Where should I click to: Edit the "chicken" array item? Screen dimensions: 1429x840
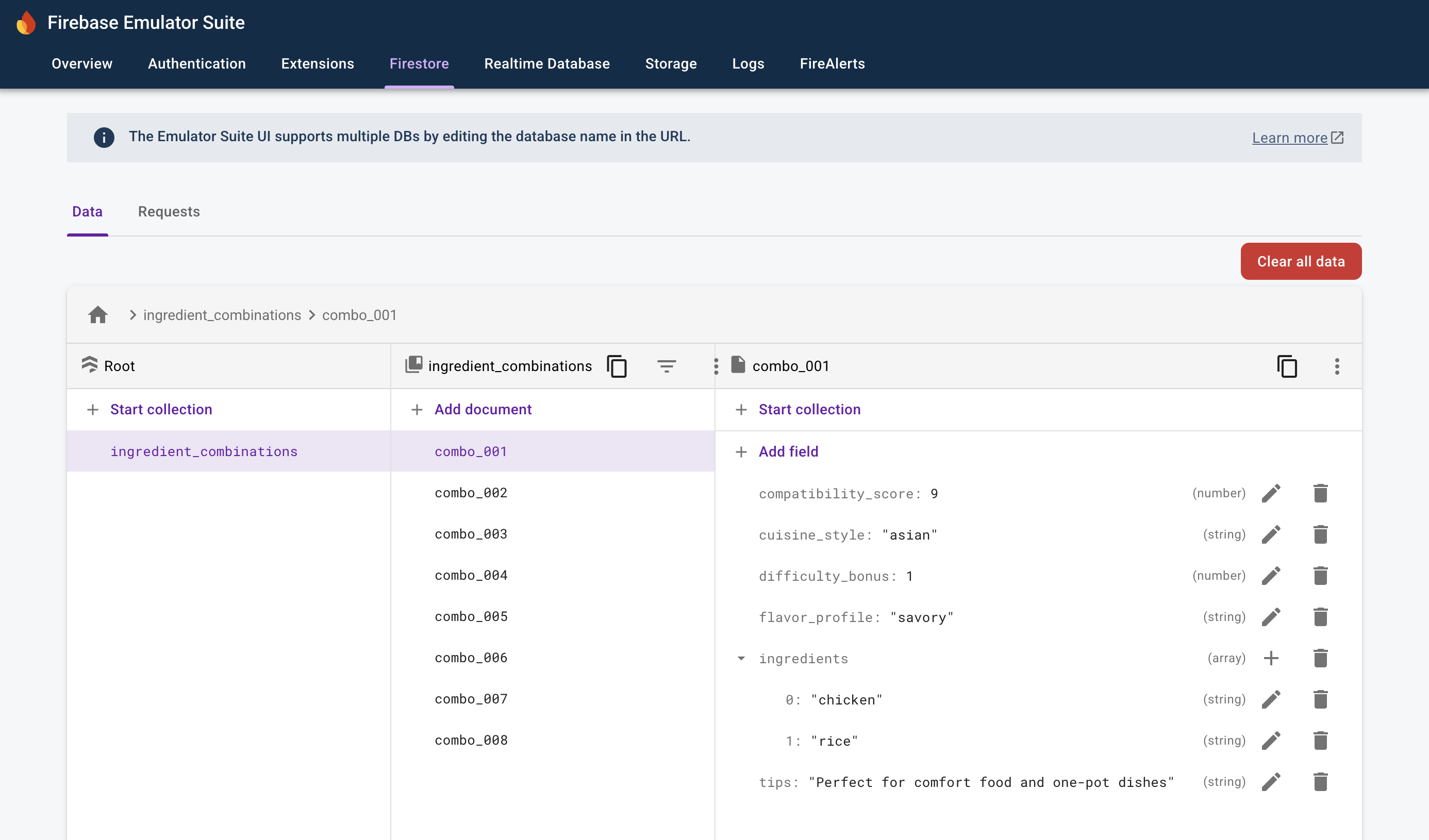click(x=1271, y=699)
